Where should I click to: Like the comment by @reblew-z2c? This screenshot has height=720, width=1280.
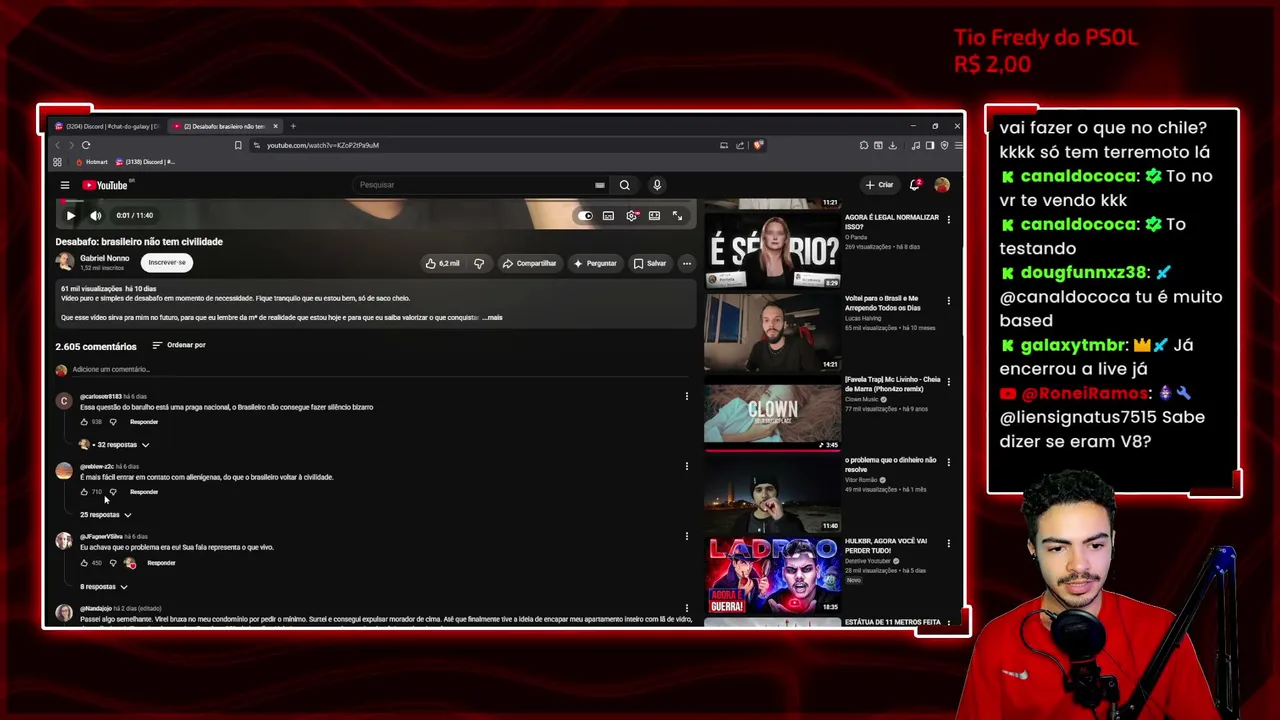[84, 492]
